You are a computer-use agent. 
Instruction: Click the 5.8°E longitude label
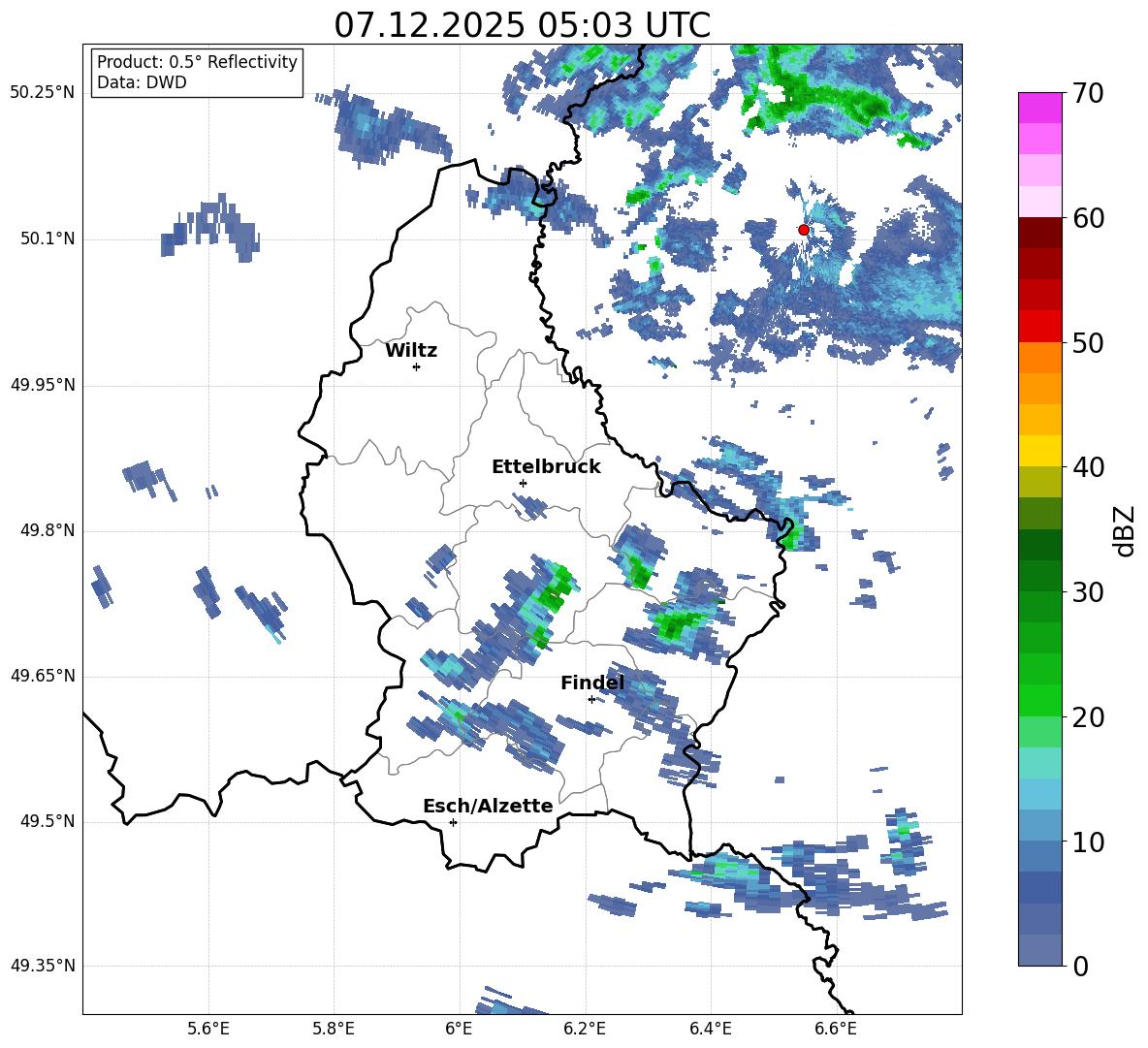coord(334,1029)
